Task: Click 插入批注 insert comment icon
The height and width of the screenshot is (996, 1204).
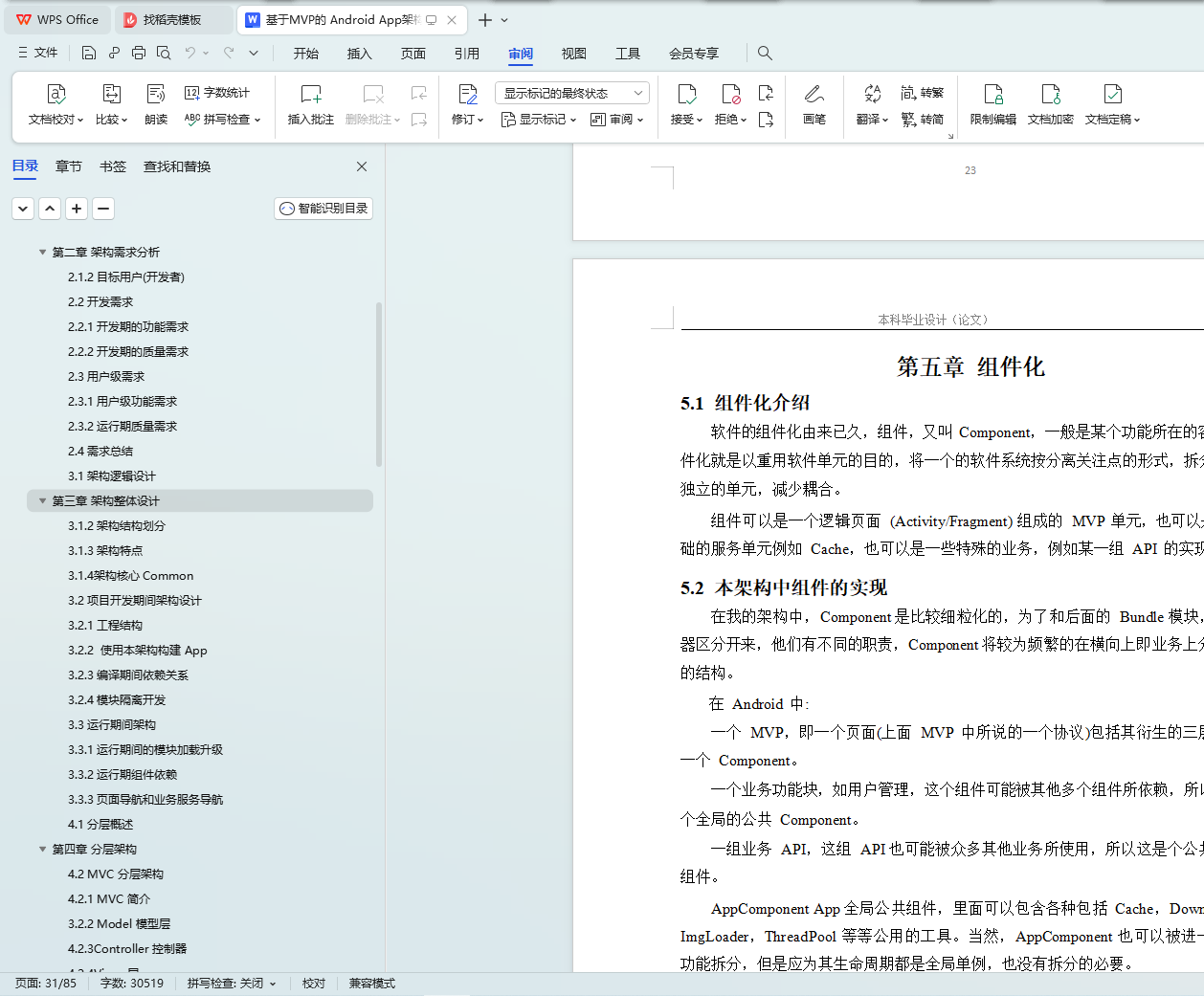Action: 311,94
